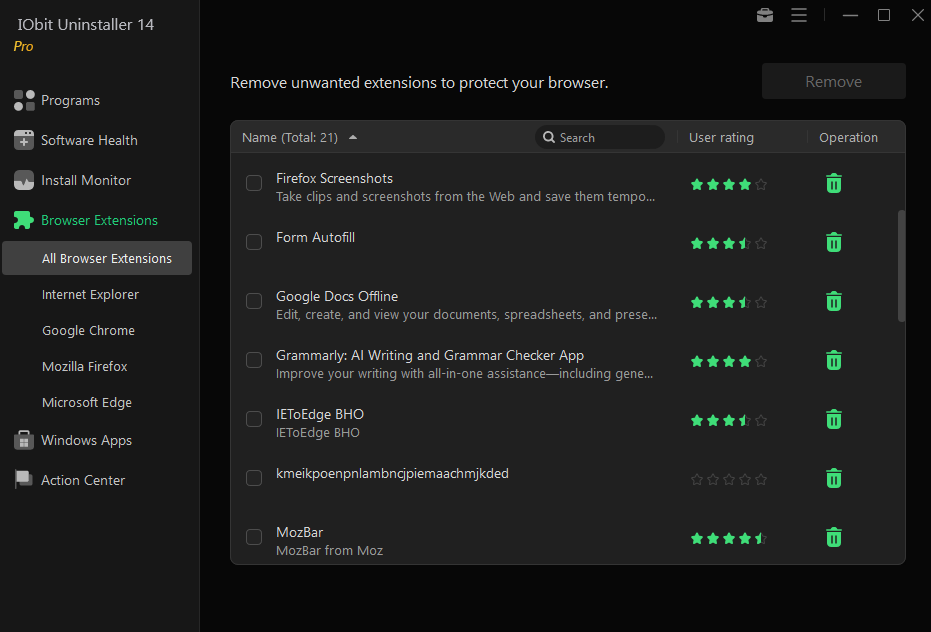Click the search magnifier icon
Image resolution: width=931 pixels, height=632 pixels.
click(x=549, y=137)
